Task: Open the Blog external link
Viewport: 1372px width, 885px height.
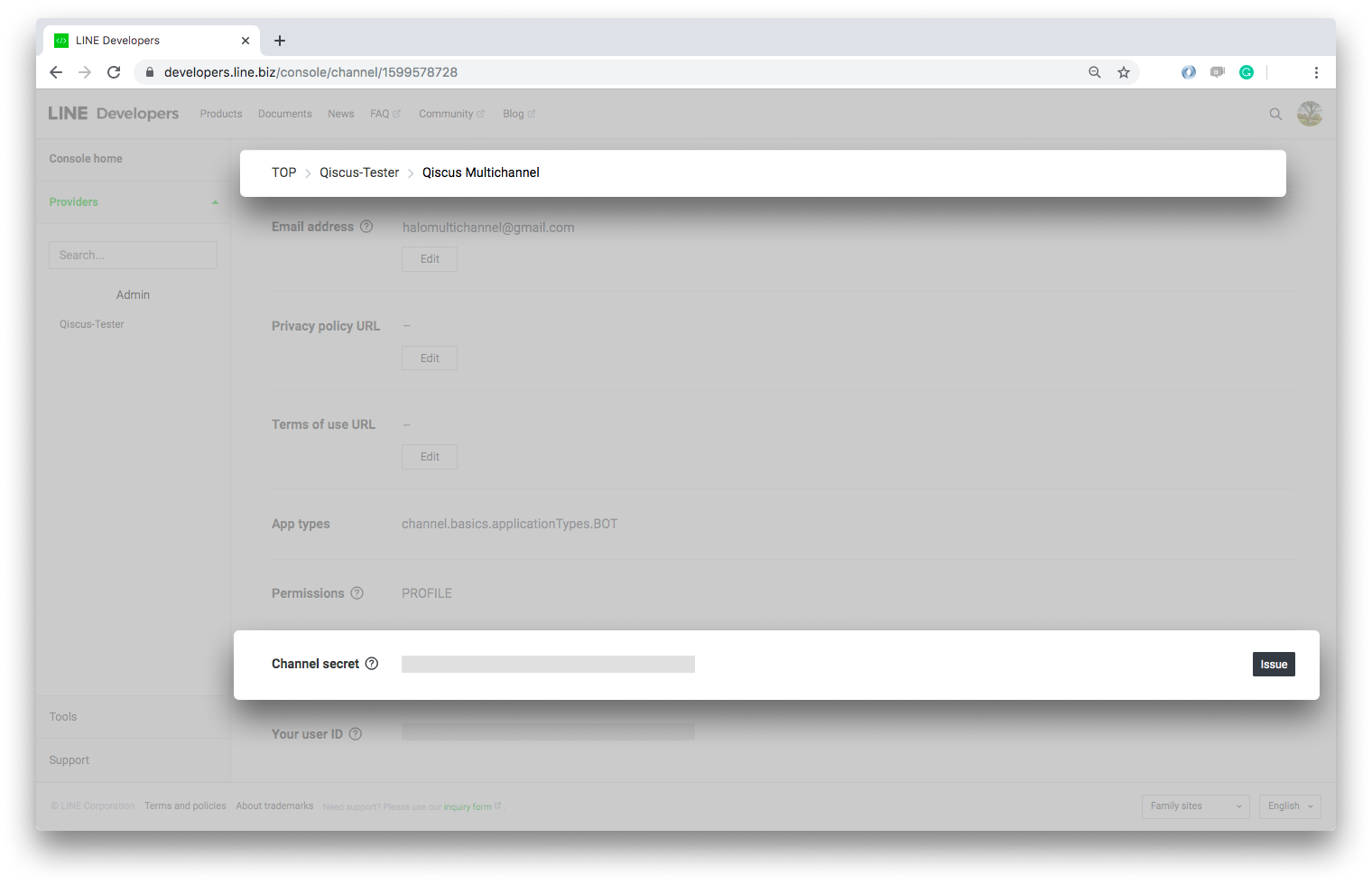Action: (519, 114)
